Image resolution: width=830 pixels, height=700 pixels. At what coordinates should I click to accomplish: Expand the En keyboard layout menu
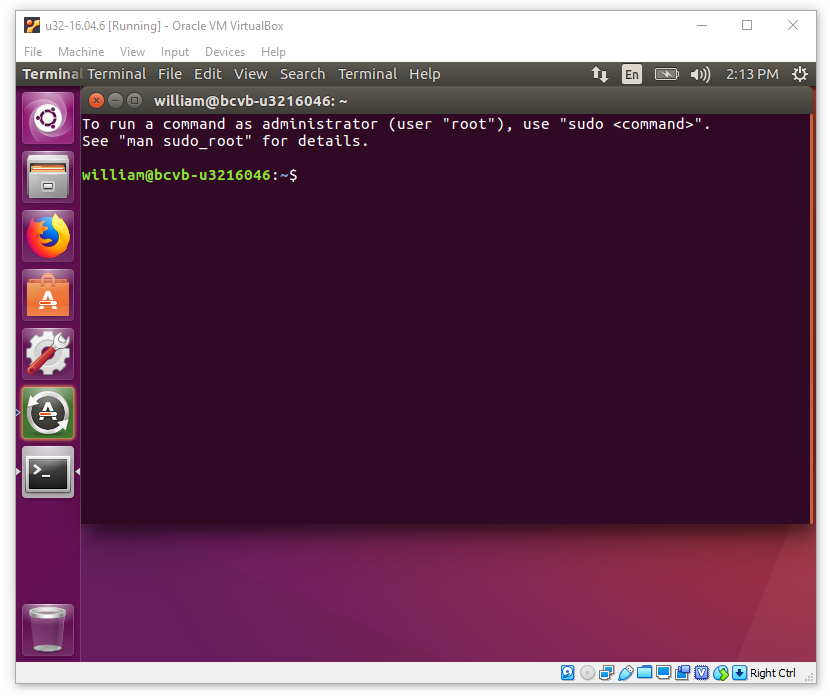631,74
